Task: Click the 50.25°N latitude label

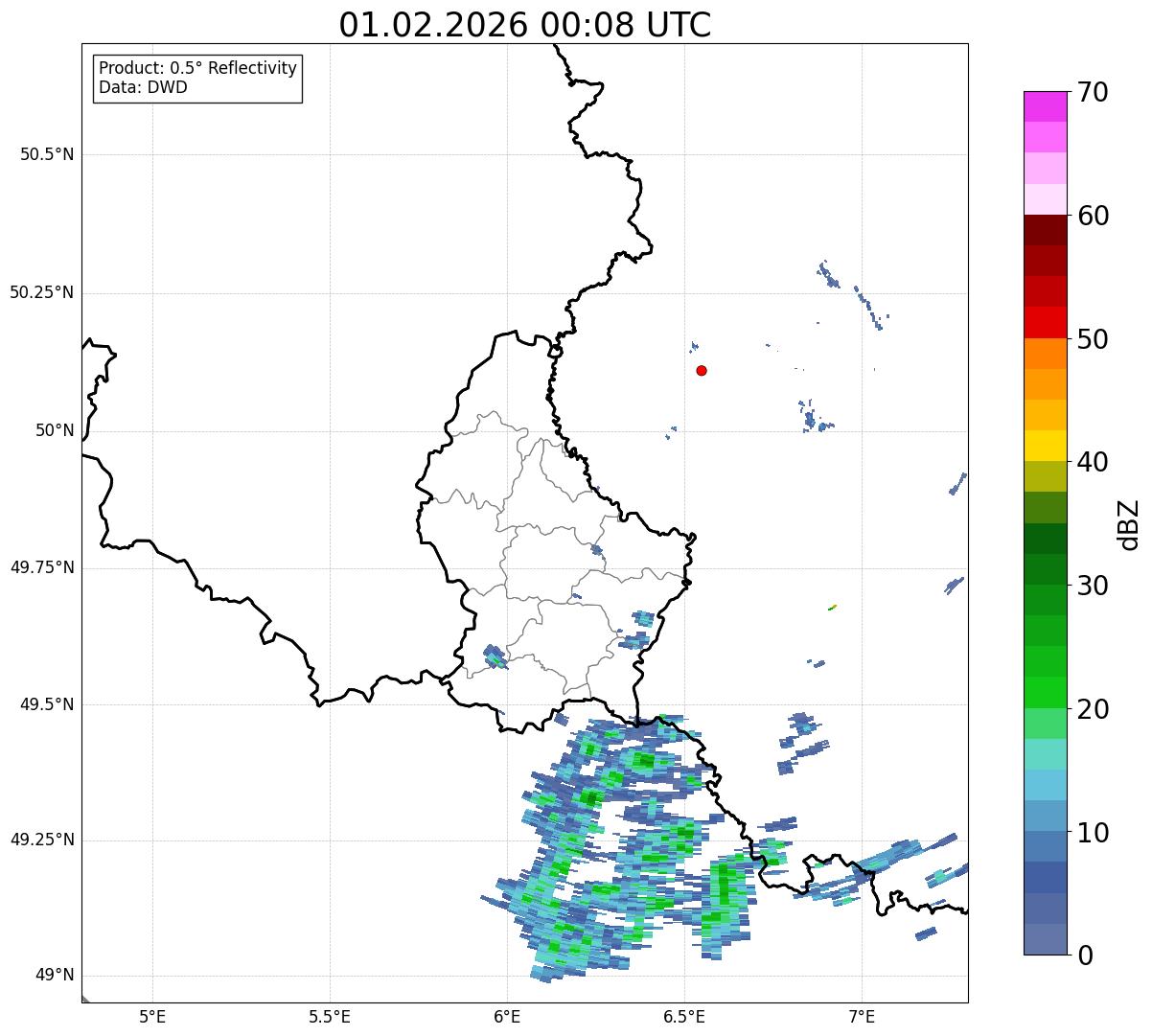Action: pyautogui.click(x=42, y=292)
